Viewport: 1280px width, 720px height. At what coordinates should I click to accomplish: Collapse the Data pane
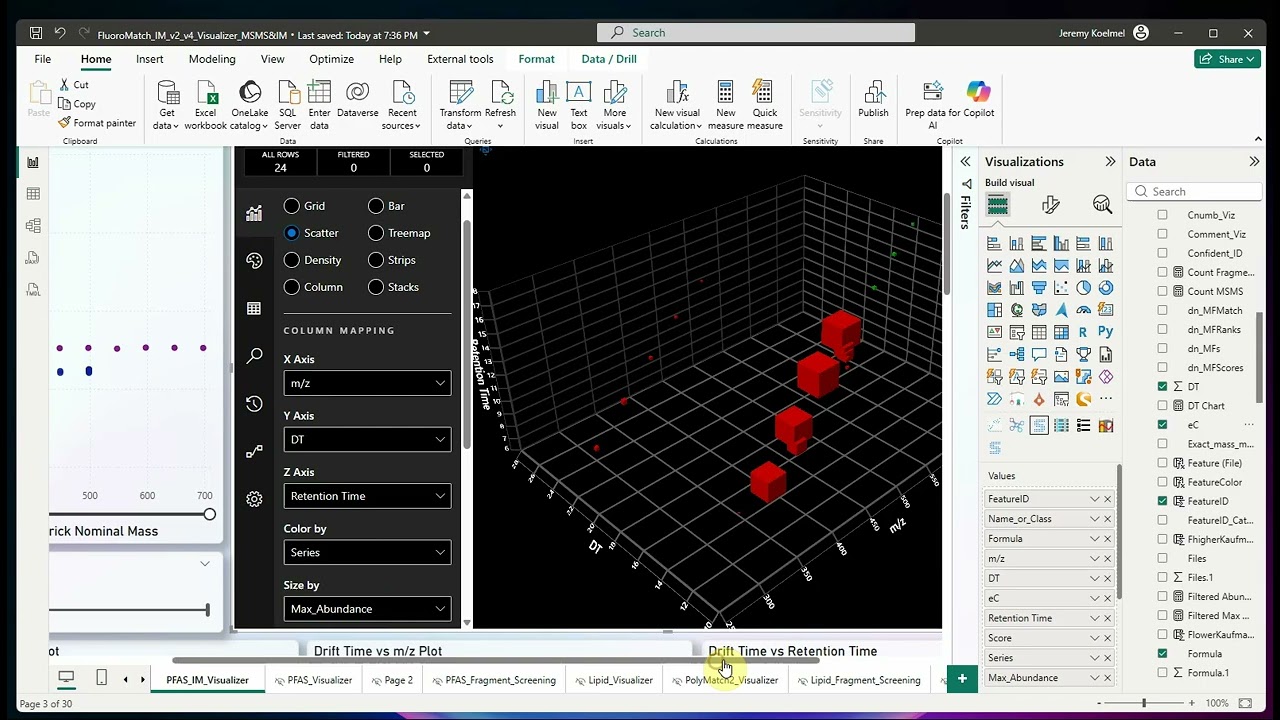[1254, 162]
